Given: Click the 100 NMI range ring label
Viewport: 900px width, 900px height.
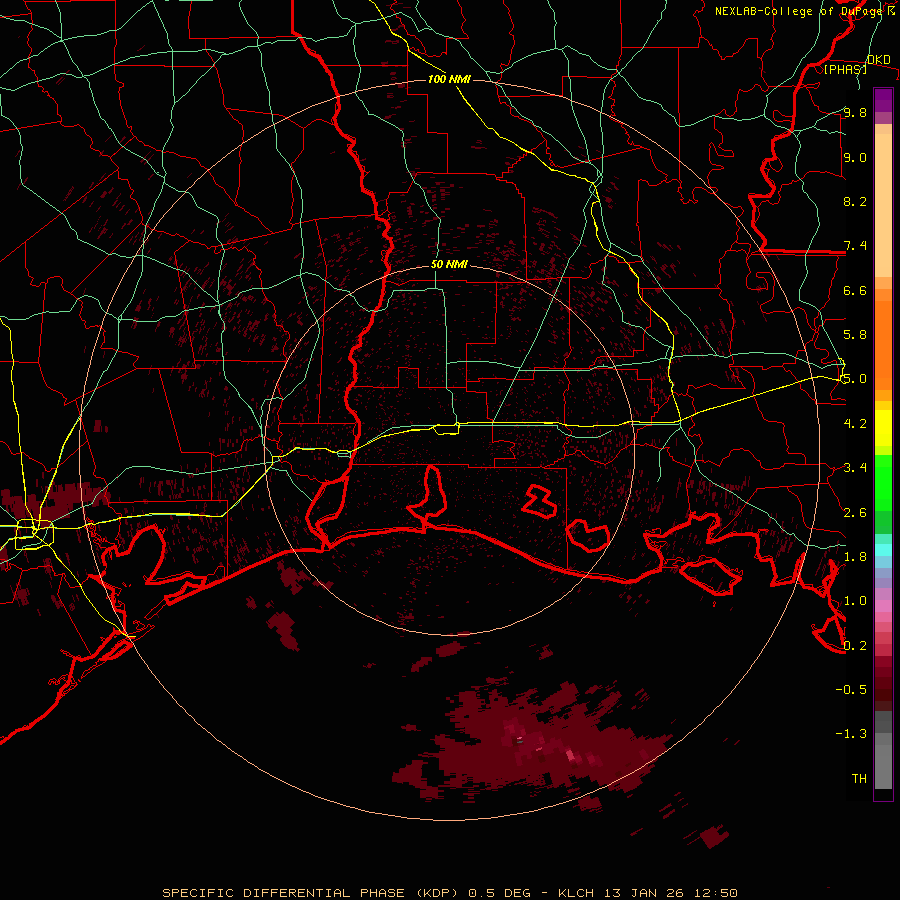Looking at the screenshot, I should click(449, 79).
